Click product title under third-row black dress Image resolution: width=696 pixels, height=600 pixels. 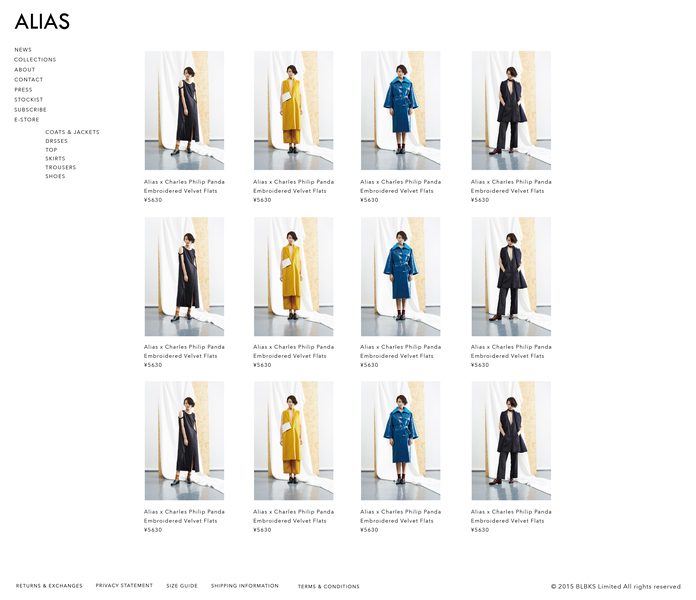184,516
